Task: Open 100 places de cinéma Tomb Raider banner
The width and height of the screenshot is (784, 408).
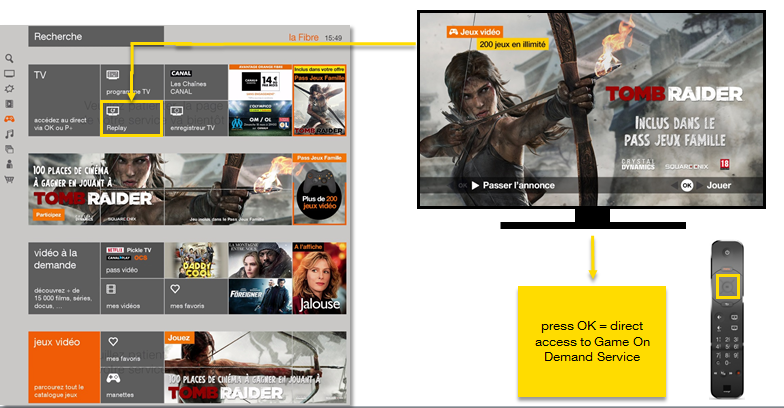Action: pyautogui.click(x=160, y=190)
